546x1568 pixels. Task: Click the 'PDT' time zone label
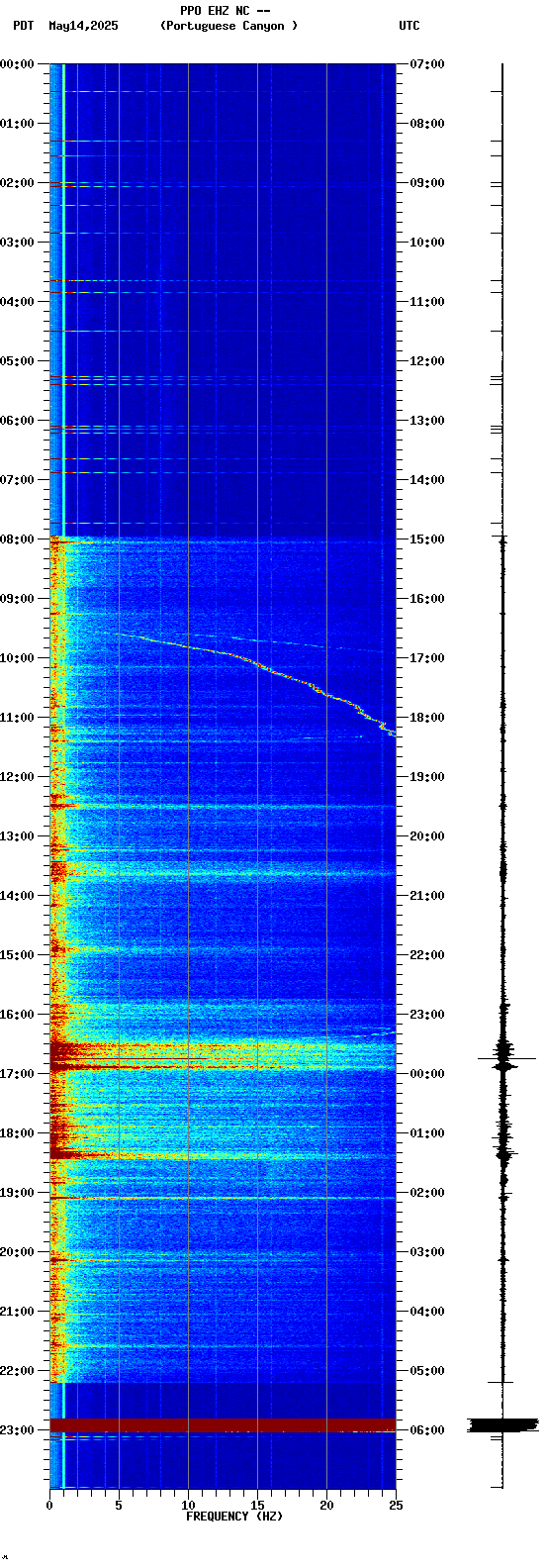[x=24, y=26]
